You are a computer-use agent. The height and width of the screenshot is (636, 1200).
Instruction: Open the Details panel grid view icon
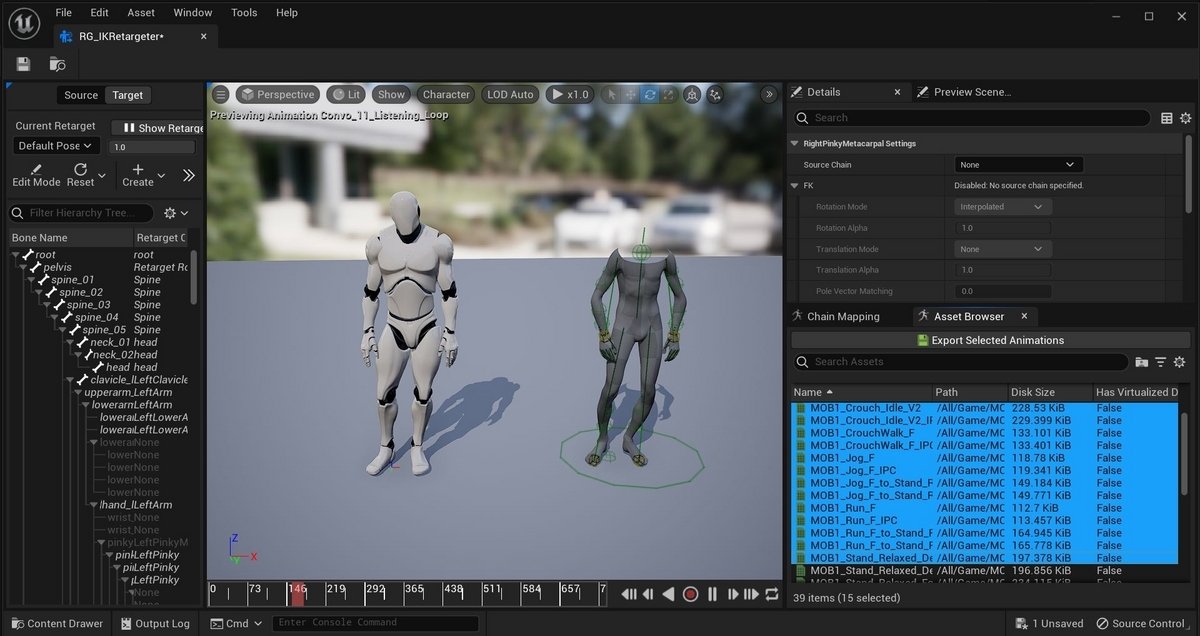point(1167,118)
